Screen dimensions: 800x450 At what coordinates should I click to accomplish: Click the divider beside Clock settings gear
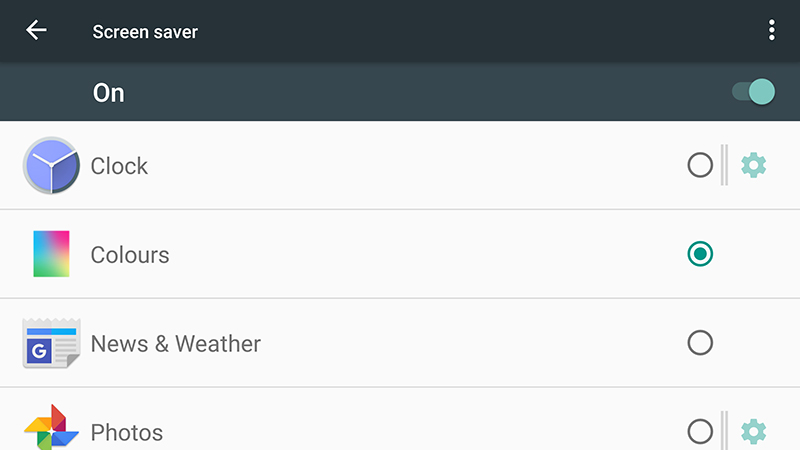coord(724,165)
